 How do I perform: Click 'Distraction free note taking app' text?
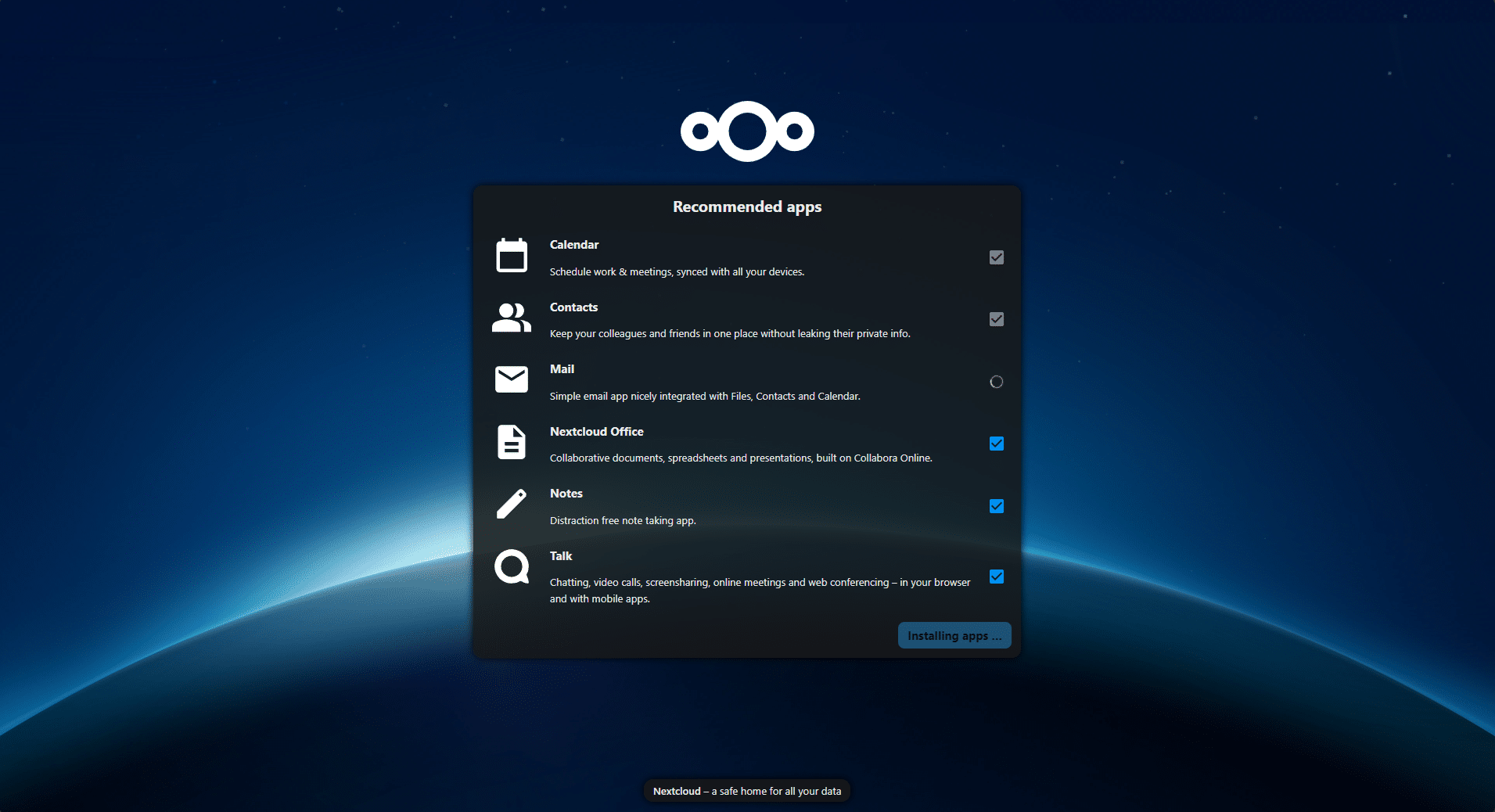[x=623, y=520]
